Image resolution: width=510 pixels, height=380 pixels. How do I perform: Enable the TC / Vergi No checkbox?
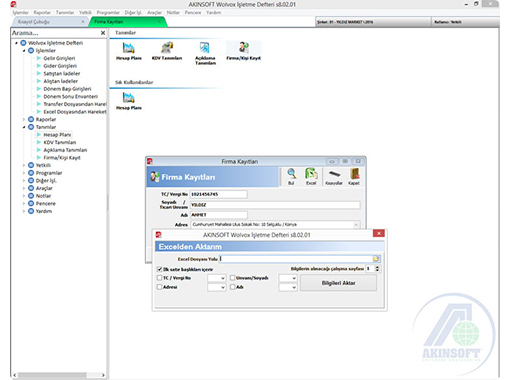159,278
